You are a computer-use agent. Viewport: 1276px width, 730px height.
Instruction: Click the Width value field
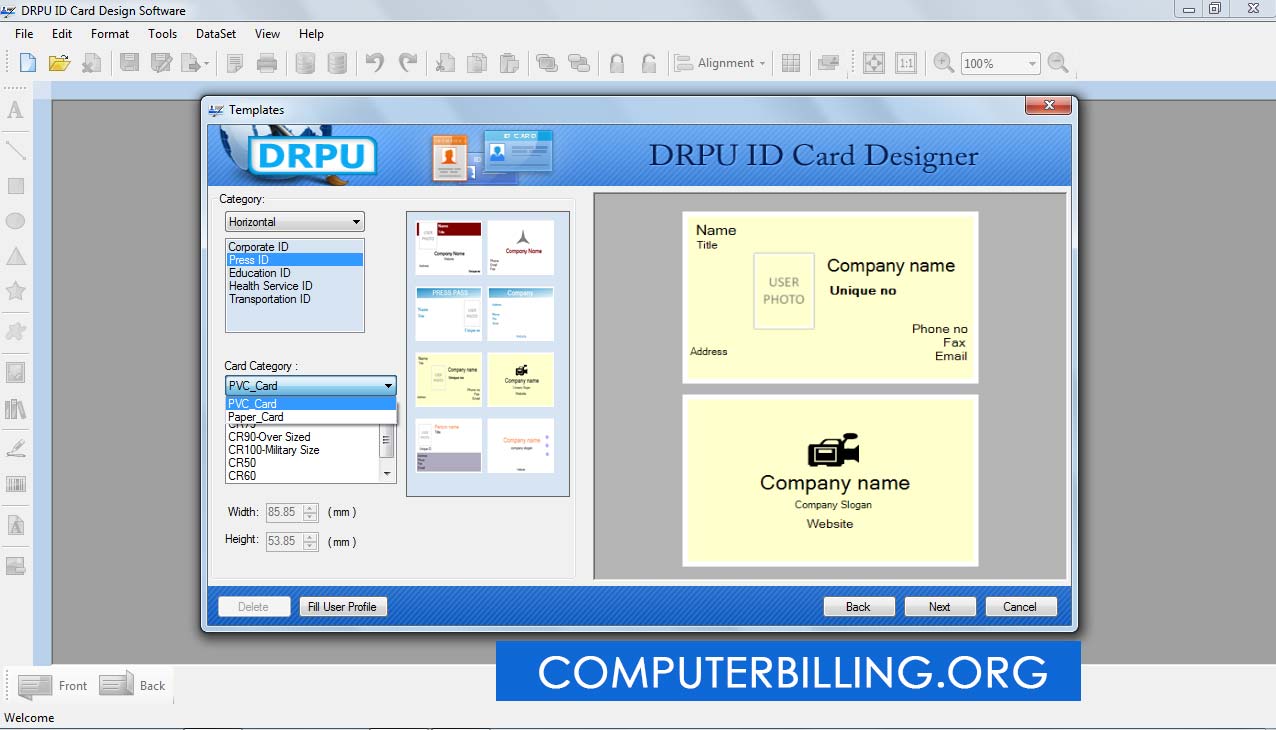283,512
